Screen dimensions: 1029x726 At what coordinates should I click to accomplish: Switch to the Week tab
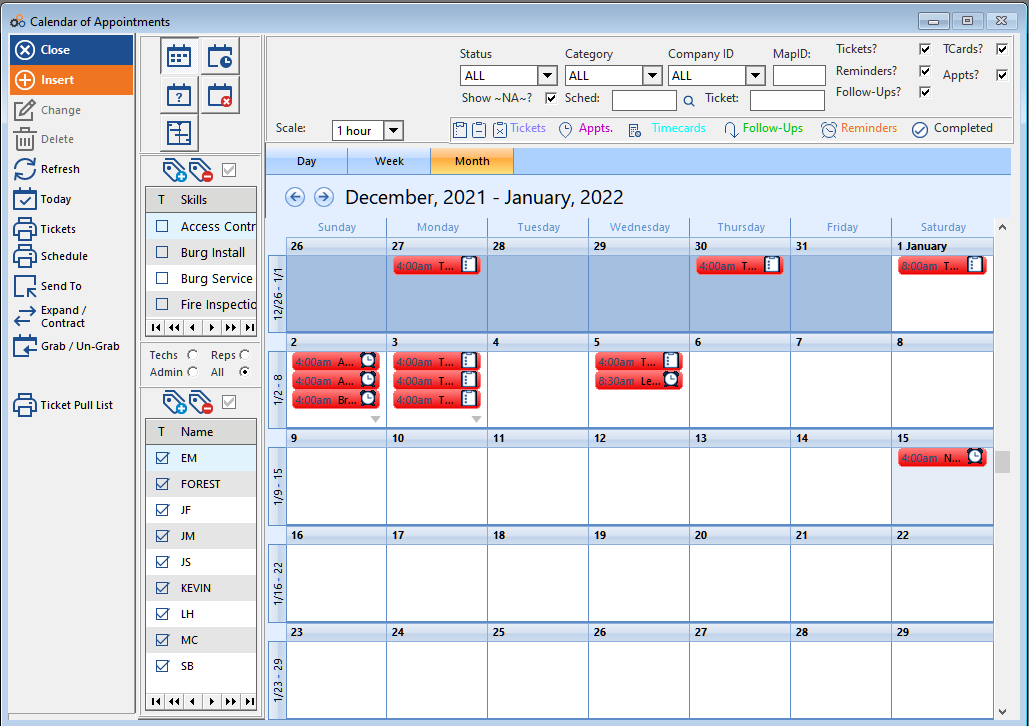[x=389, y=161]
